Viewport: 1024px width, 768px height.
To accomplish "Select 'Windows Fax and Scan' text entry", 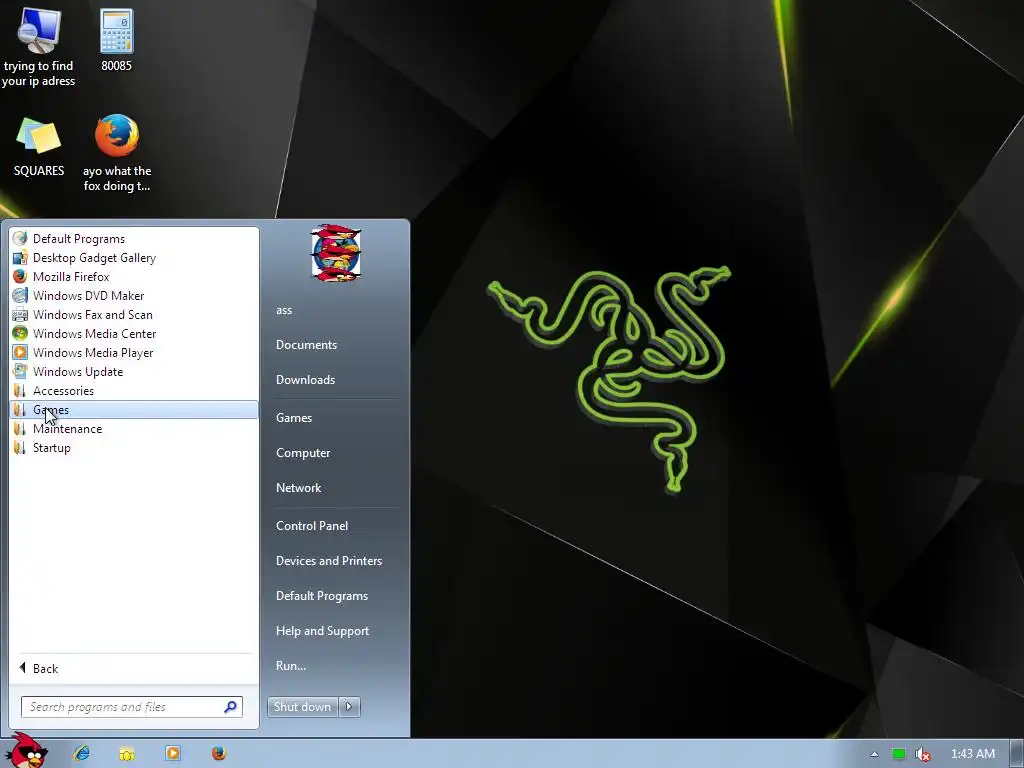I will click(x=93, y=315).
